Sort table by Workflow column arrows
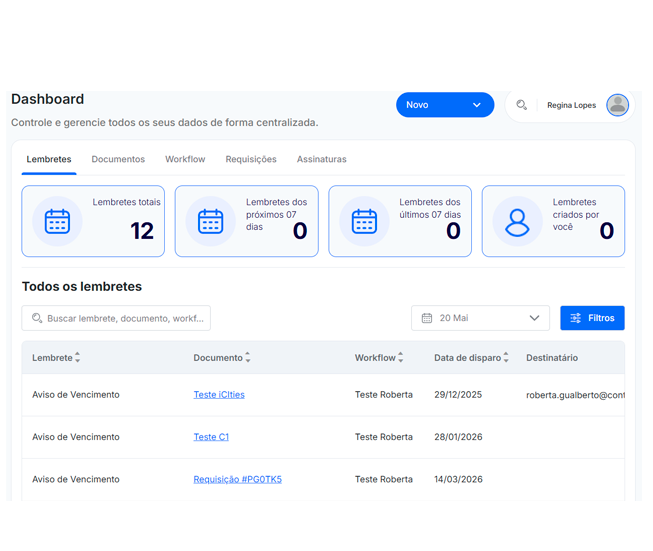653x551 pixels. click(401, 358)
